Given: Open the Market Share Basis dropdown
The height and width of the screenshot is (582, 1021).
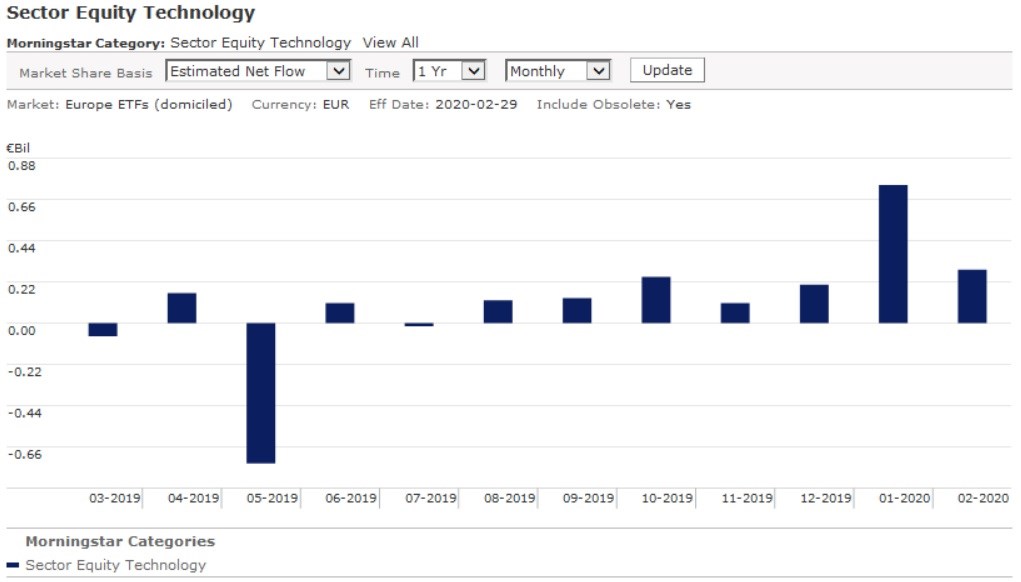Looking at the screenshot, I should coord(258,71).
